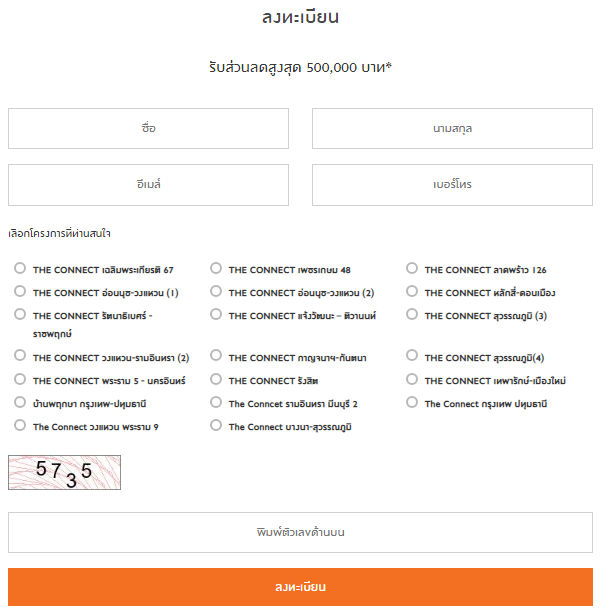Select THE CONNECT หลักสี่-ดอนเมือง radio button
This screenshot has width=600, height=610.
pyautogui.click(x=412, y=292)
